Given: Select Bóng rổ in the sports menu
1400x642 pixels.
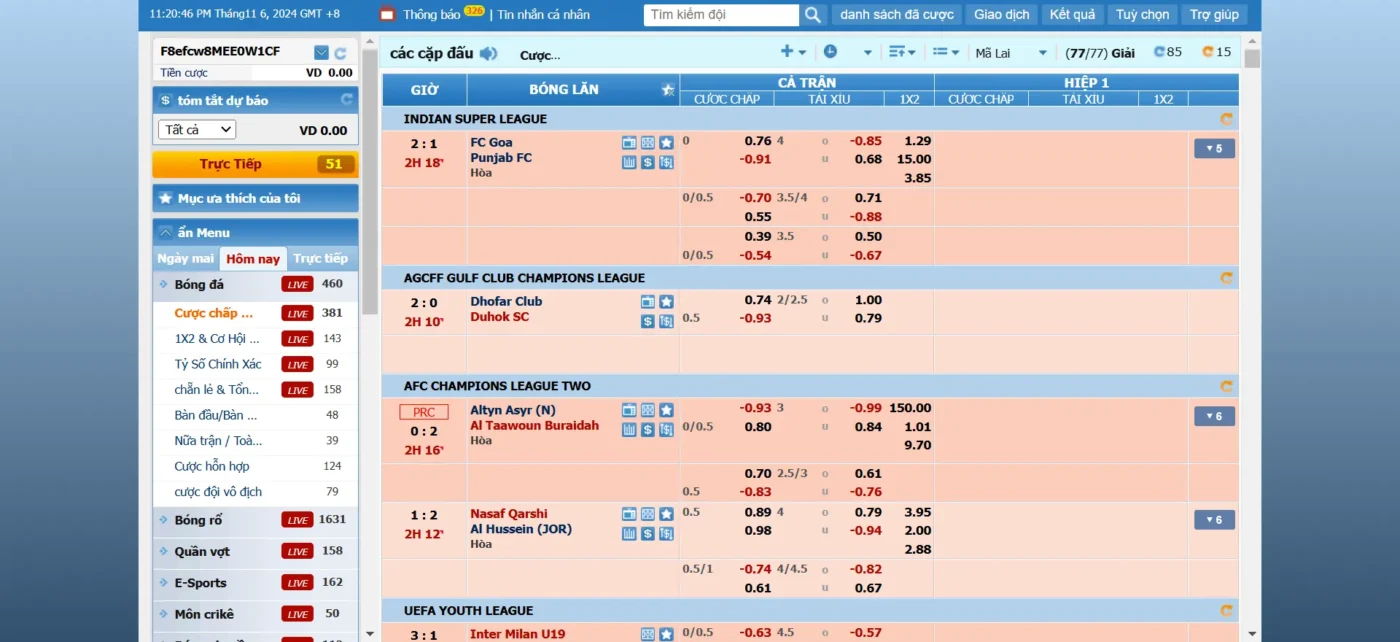Looking at the screenshot, I should click(198, 520).
